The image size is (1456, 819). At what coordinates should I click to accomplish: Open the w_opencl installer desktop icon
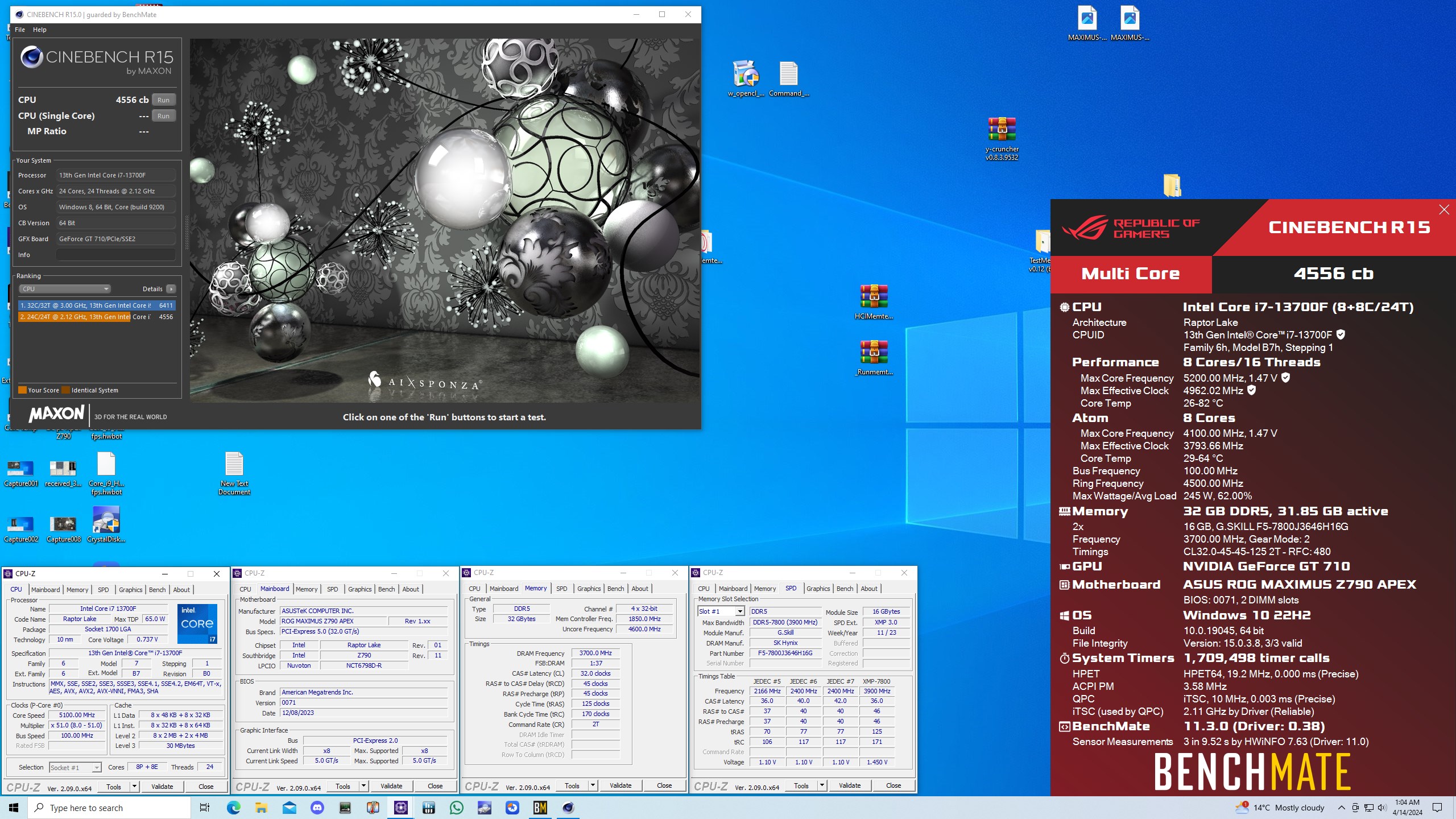[746, 78]
